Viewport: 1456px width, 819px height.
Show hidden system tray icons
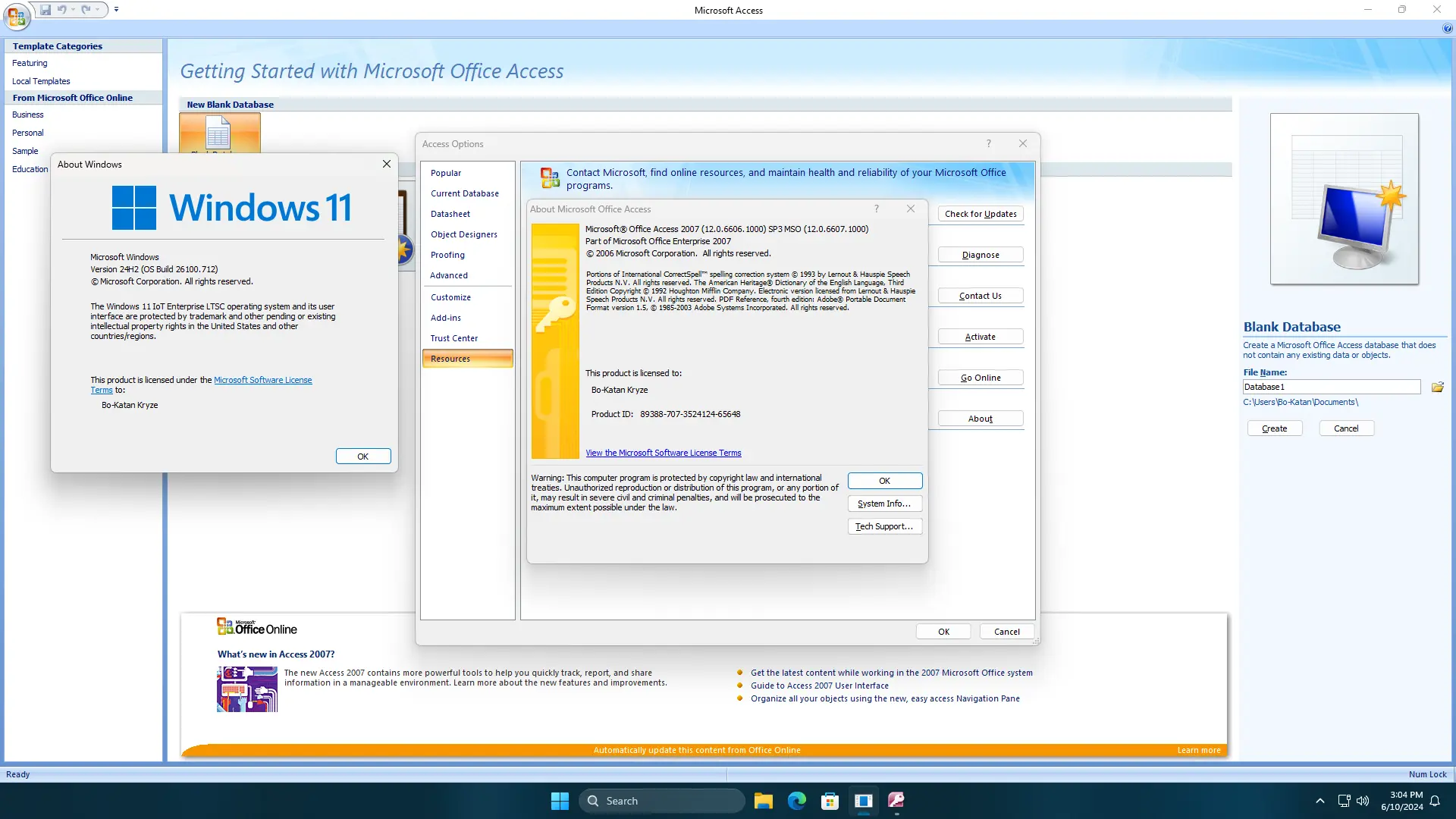pos(1319,801)
